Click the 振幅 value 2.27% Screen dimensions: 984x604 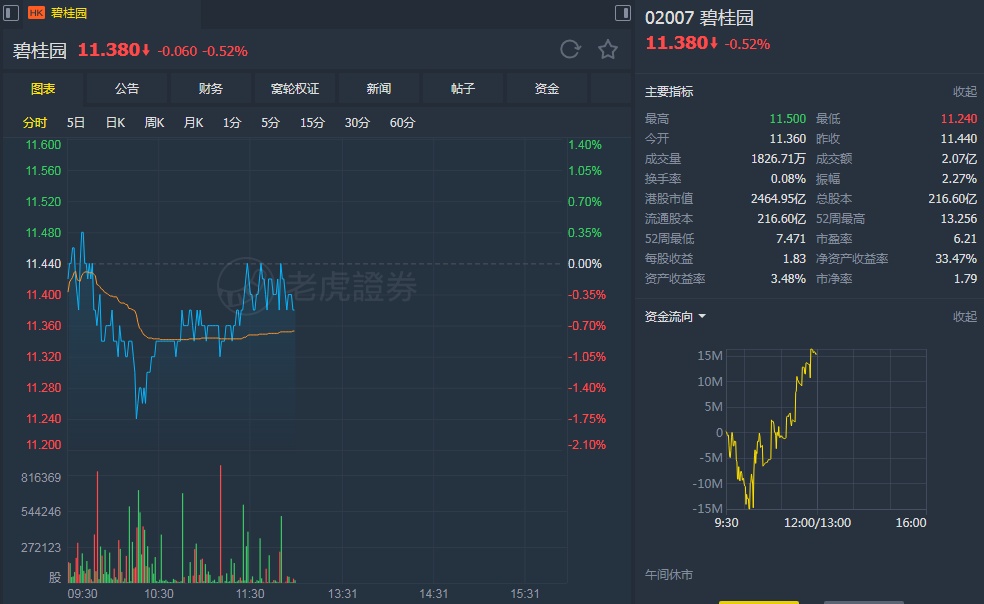click(x=960, y=179)
